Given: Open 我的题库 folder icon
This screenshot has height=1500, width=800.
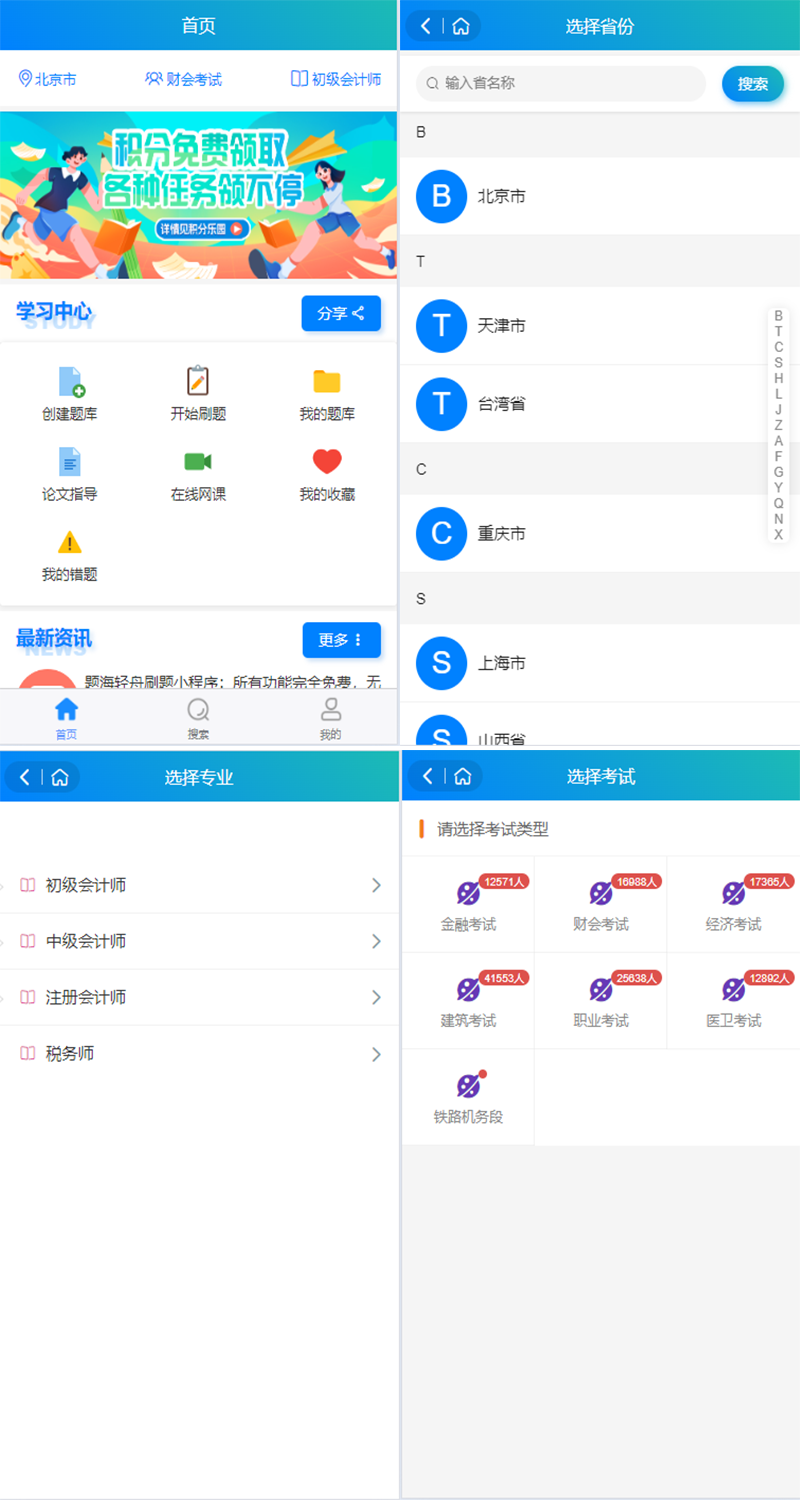Looking at the screenshot, I should pos(327,381).
